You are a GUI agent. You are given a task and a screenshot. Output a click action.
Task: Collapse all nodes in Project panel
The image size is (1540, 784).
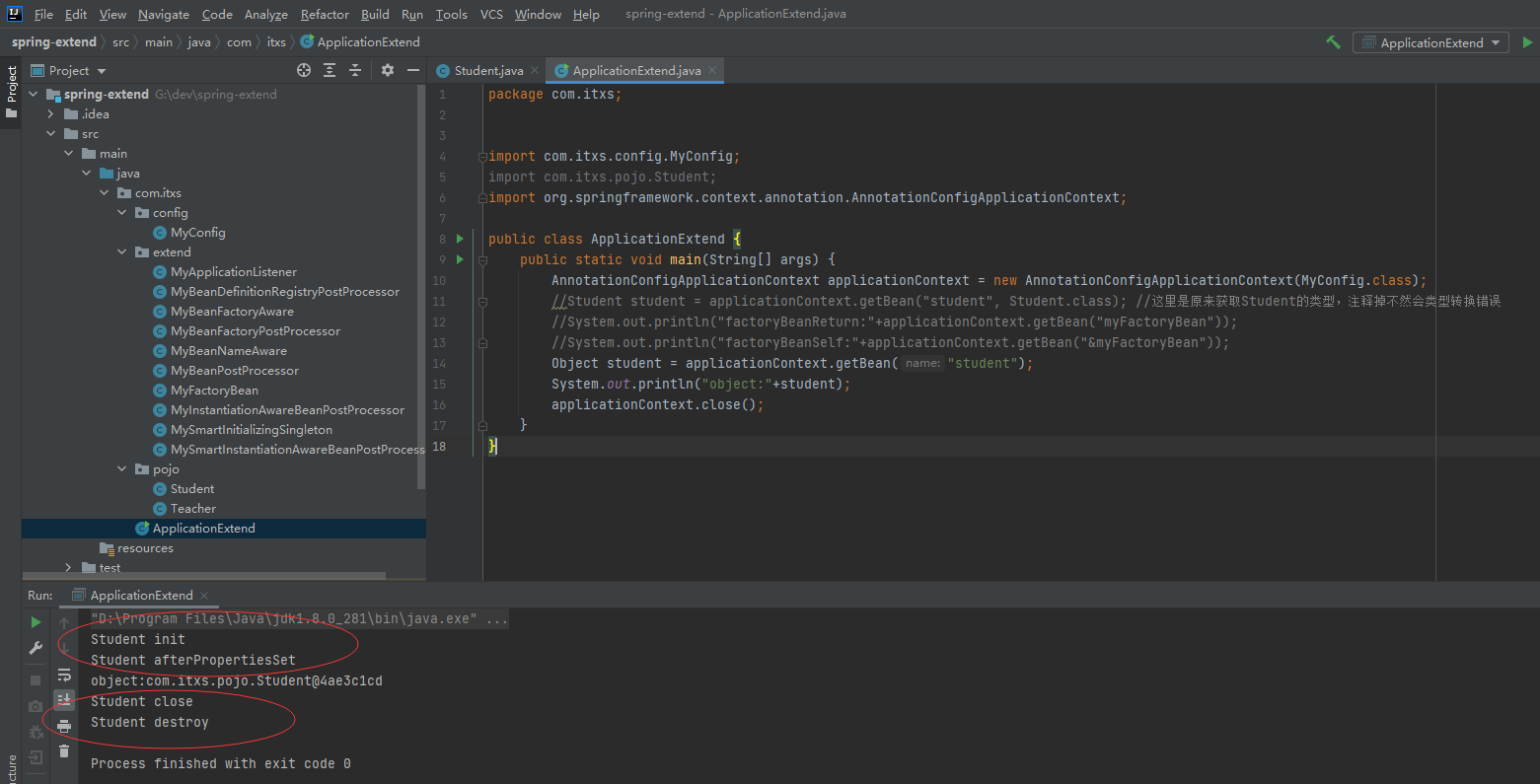pyautogui.click(x=355, y=70)
